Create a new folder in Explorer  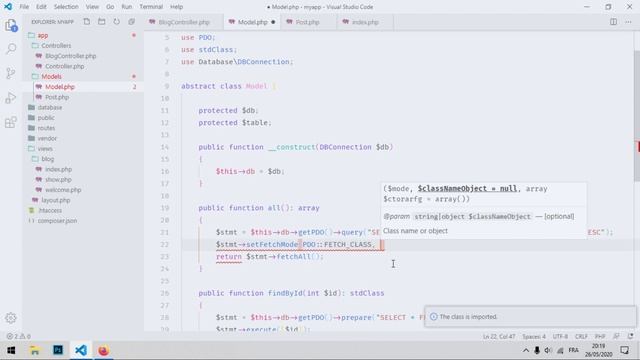pos(102,22)
